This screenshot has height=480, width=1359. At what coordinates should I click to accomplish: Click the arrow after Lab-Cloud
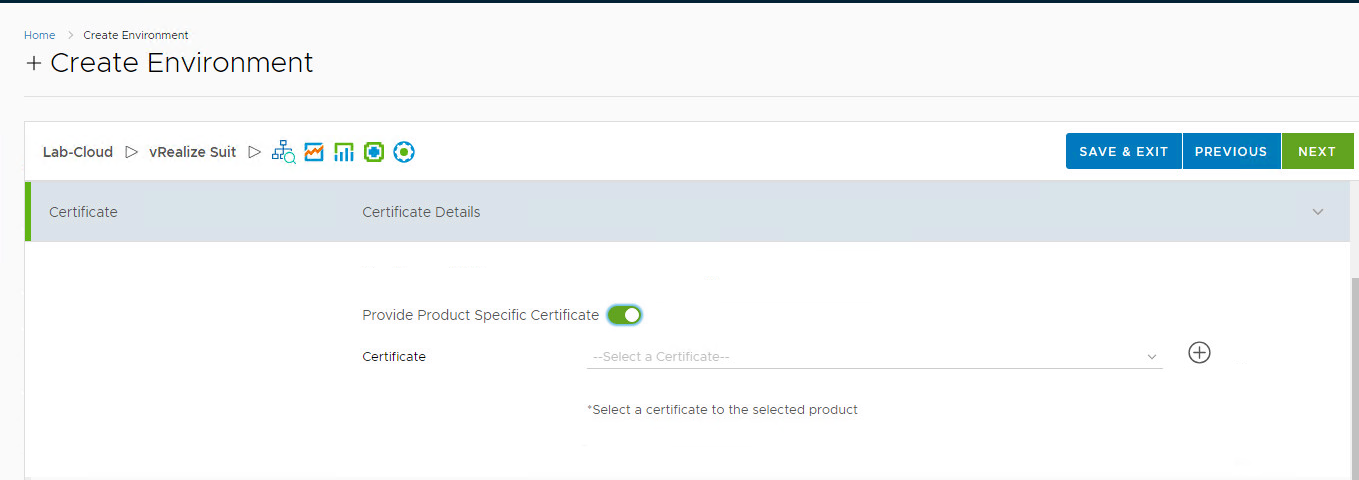pos(132,152)
